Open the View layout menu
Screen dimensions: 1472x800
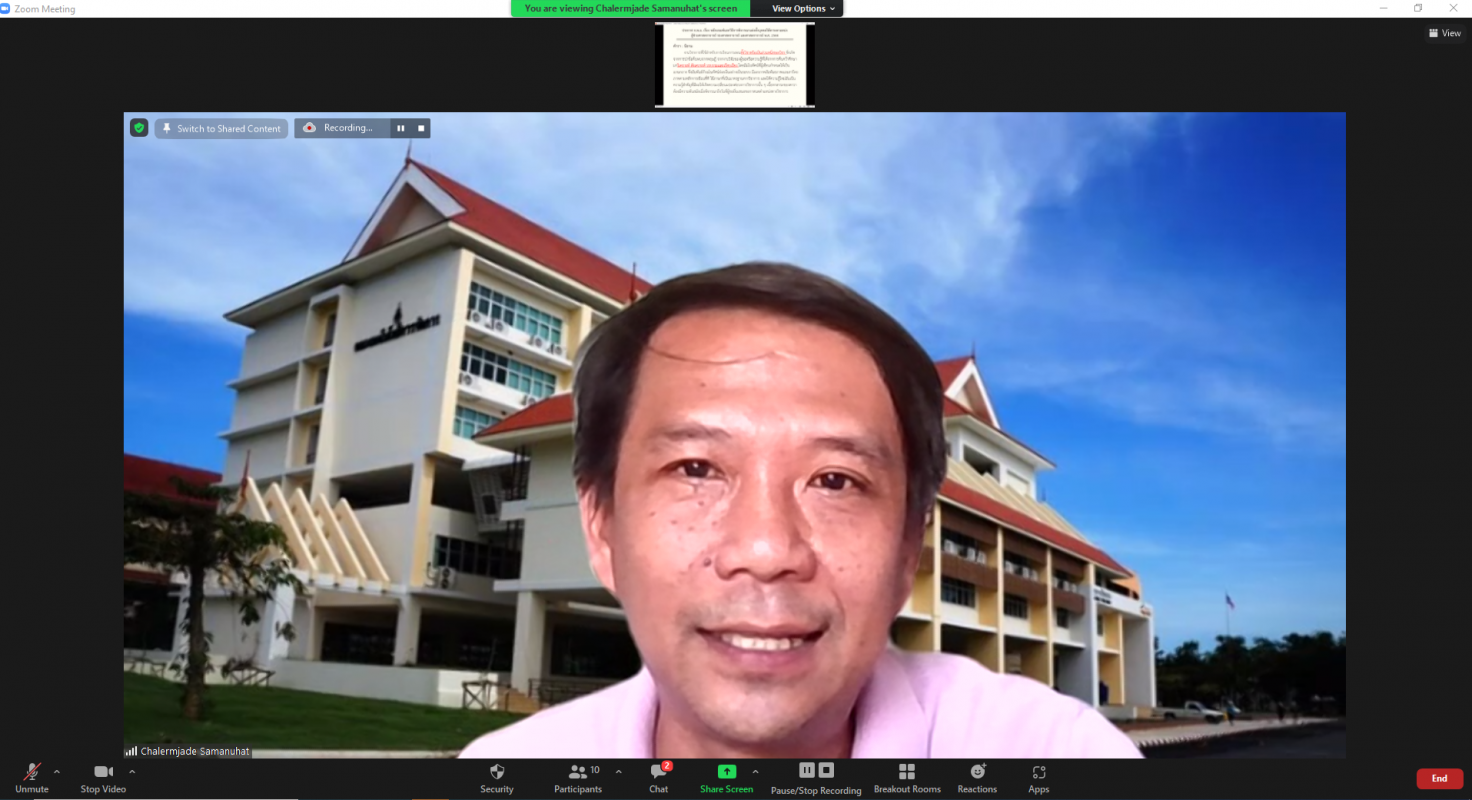1444,33
